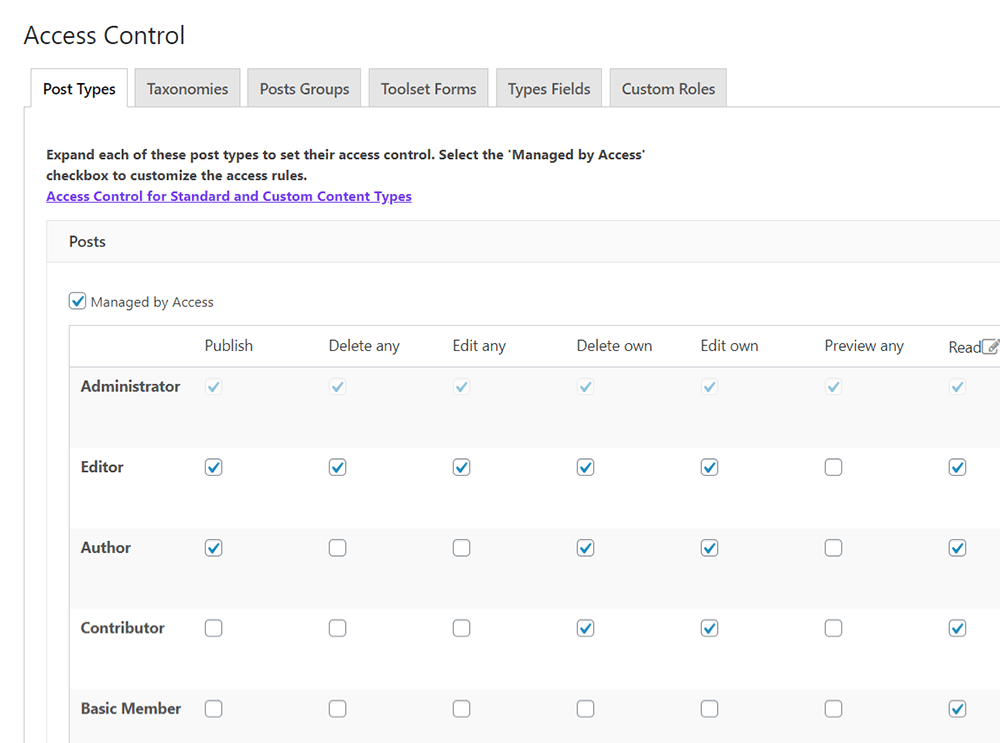Click the Administrator Delete own checkbox
This screenshot has width=1000, height=743.
pyautogui.click(x=585, y=386)
